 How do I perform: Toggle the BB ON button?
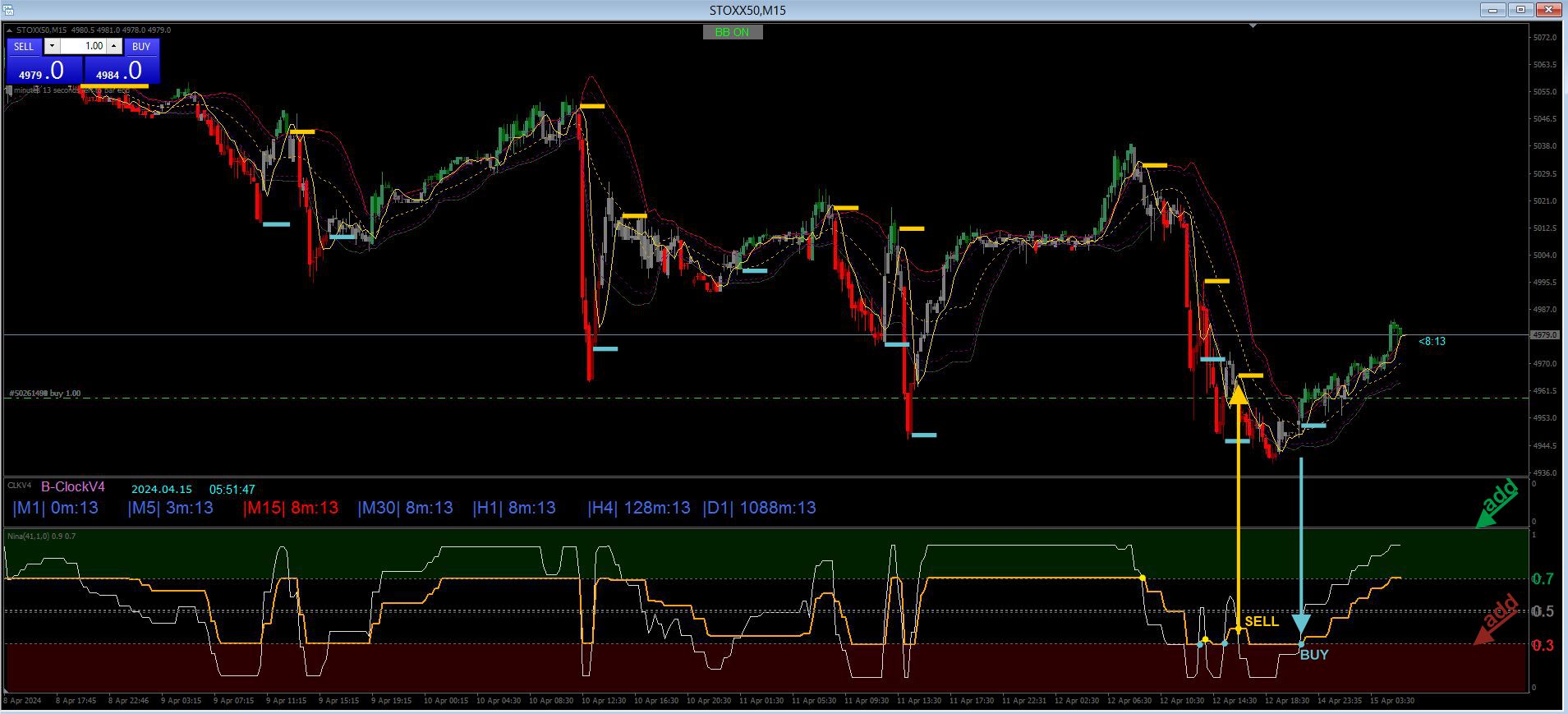click(x=733, y=32)
